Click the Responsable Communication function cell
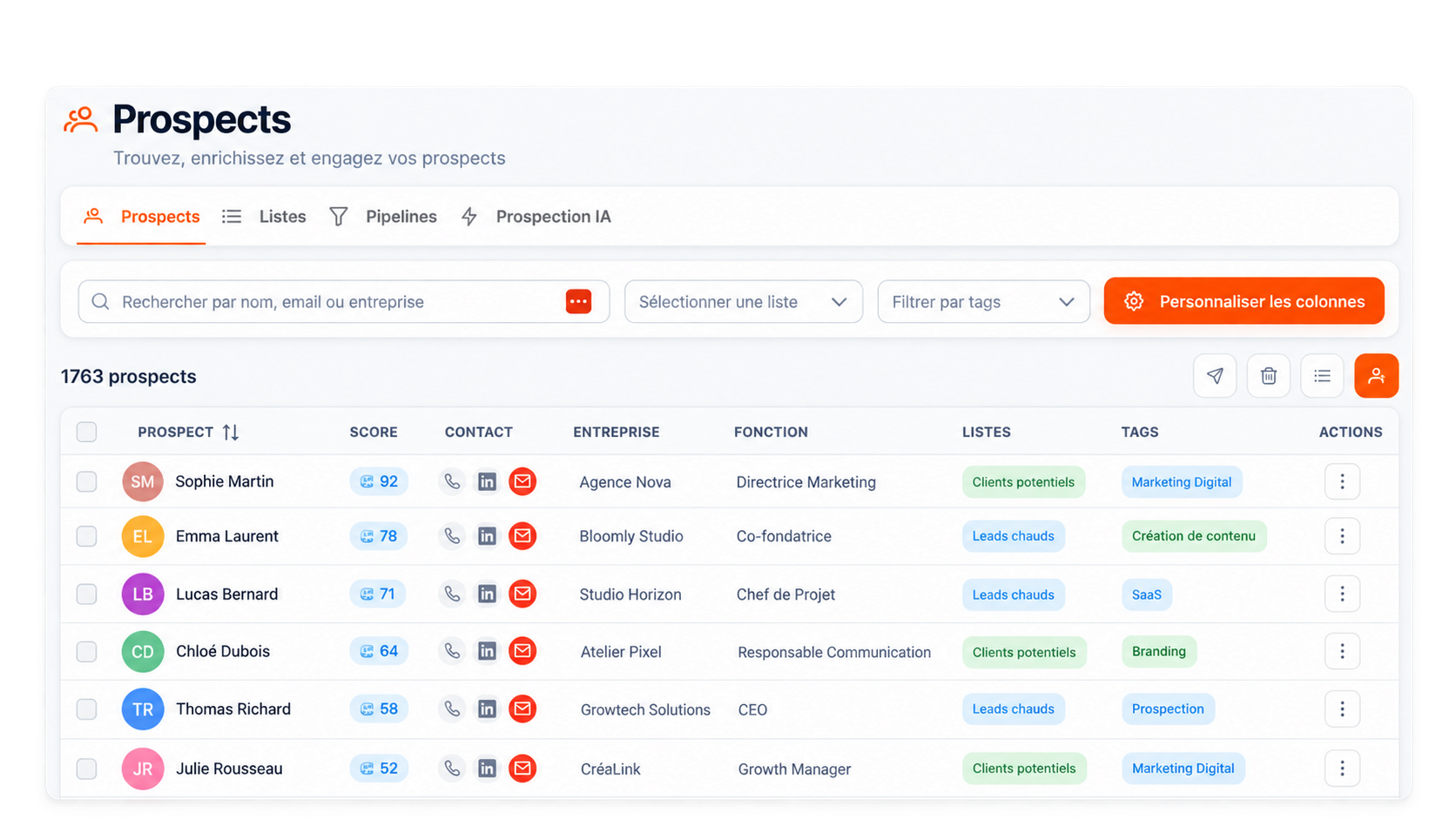The width and height of the screenshot is (1456, 819). tap(834, 652)
